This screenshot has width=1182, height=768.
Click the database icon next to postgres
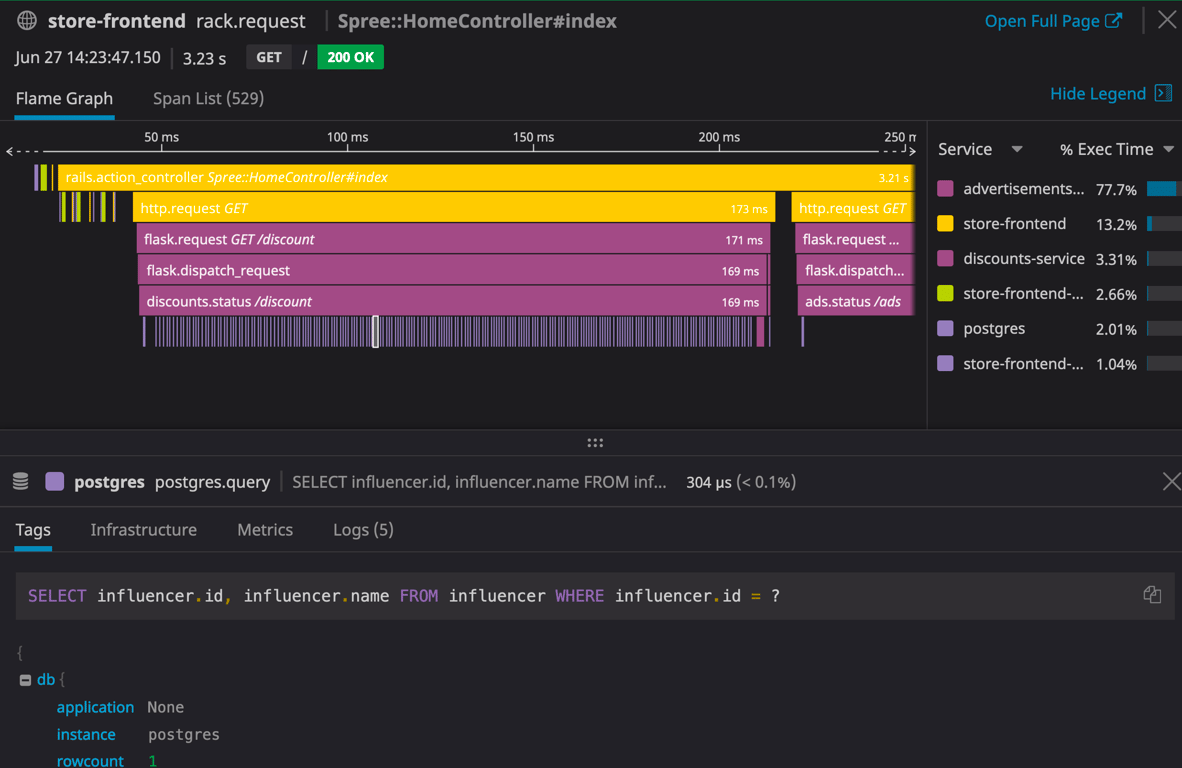(x=20, y=482)
